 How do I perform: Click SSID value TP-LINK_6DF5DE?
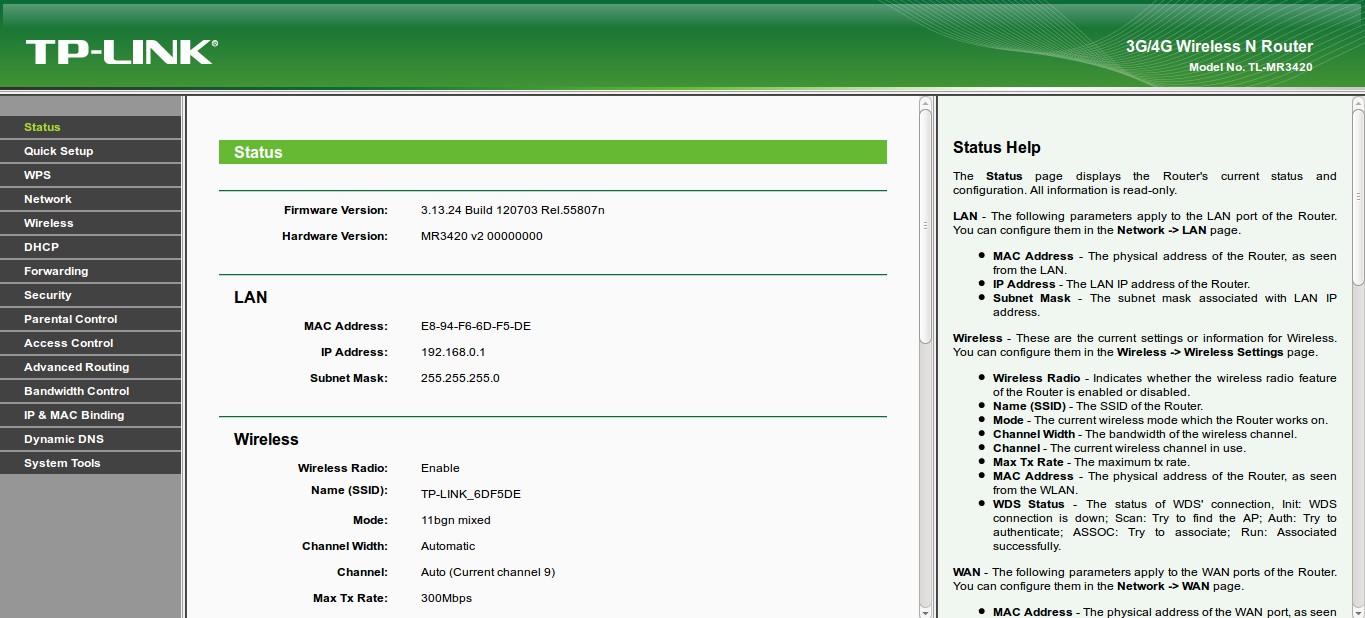coord(471,494)
